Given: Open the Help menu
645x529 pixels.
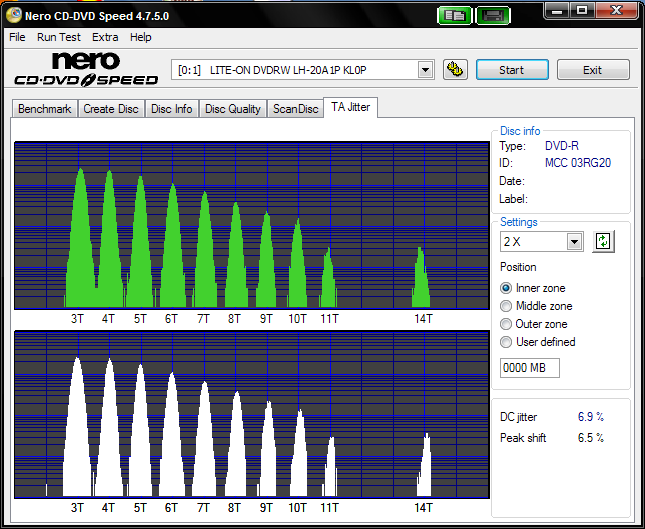Looking at the screenshot, I should pos(141,37).
